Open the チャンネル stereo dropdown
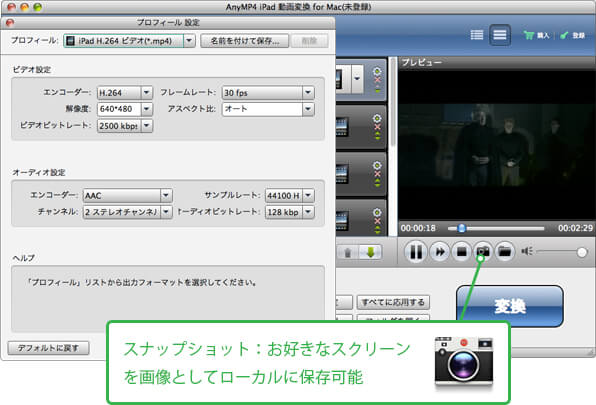596x405 pixels. pyautogui.click(x=166, y=212)
